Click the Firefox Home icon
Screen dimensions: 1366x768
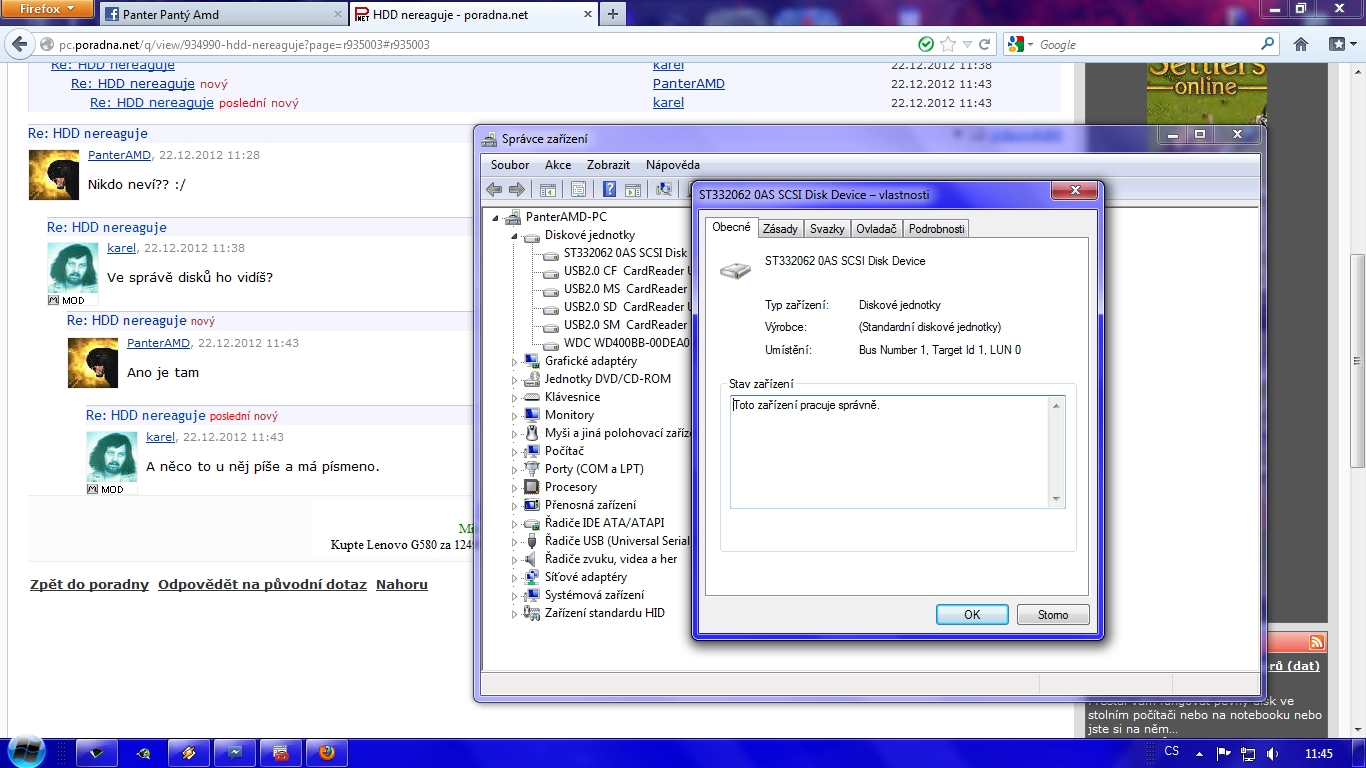(x=1301, y=45)
